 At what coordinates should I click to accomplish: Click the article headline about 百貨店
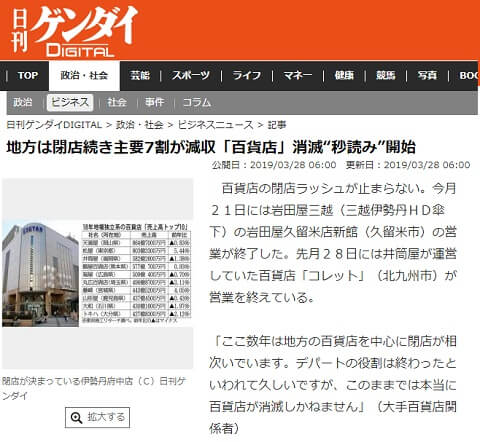coord(211,147)
